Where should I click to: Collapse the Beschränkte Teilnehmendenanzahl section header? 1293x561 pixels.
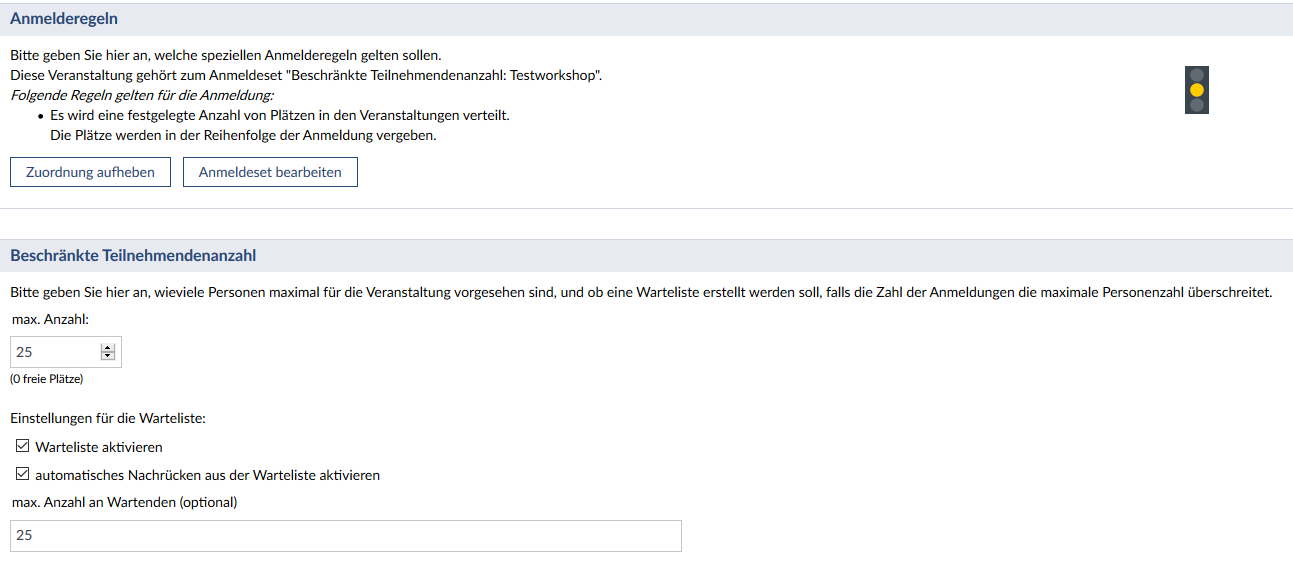coord(133,256)
